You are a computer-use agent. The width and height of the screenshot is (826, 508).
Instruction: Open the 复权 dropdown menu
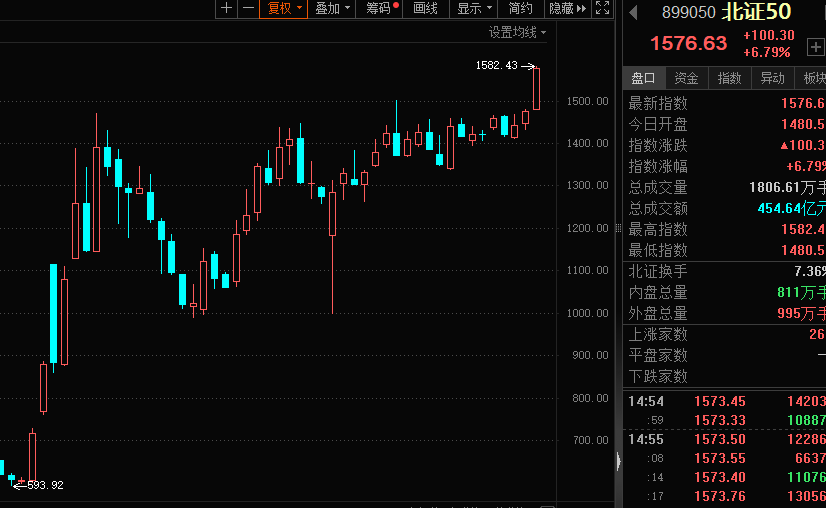(285, 9)
